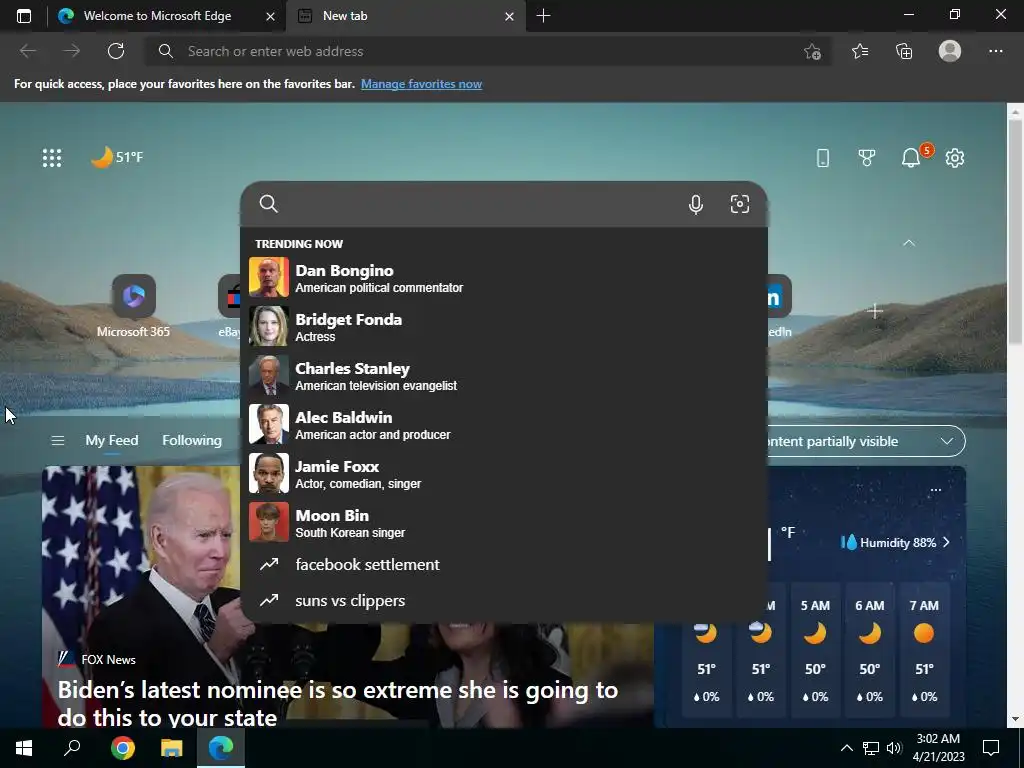
Task: Launch Google Chrome from taskbar
Action: pos(122,748)
